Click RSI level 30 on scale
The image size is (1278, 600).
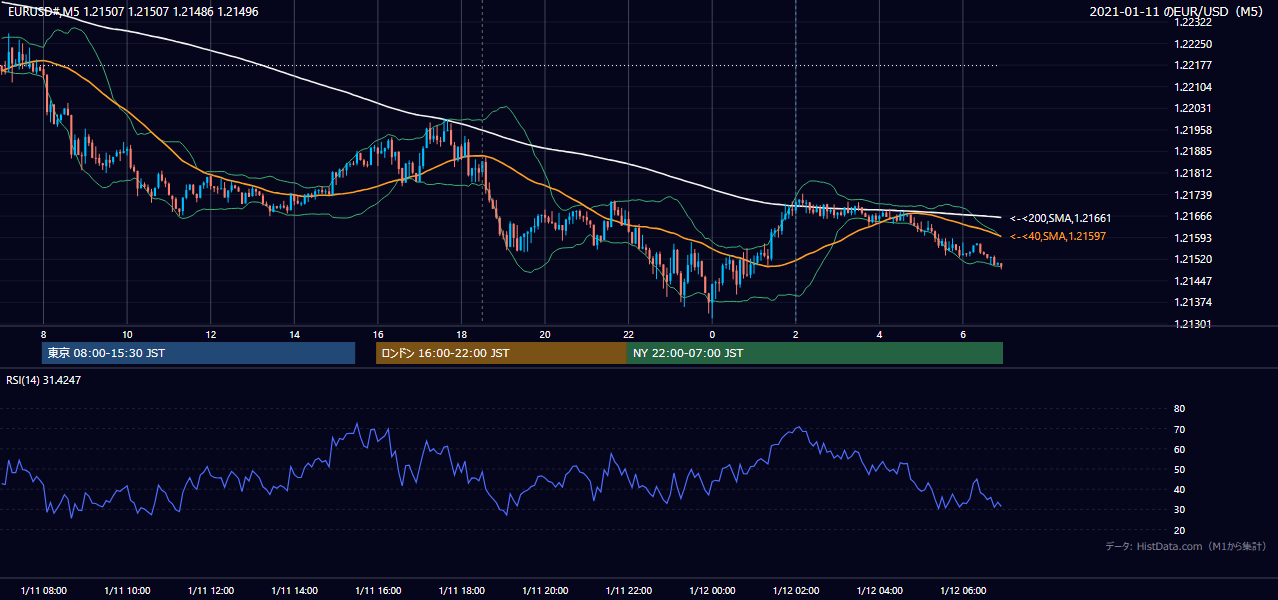pos(1179,510)
